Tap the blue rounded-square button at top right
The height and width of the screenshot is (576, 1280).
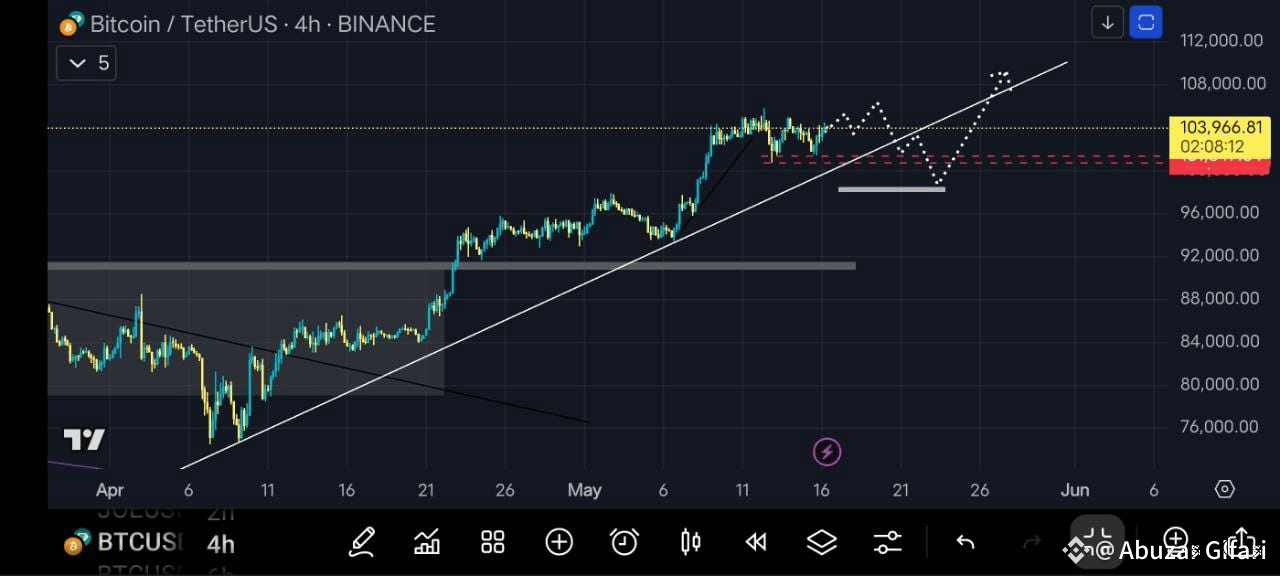tap(1146, 22)
